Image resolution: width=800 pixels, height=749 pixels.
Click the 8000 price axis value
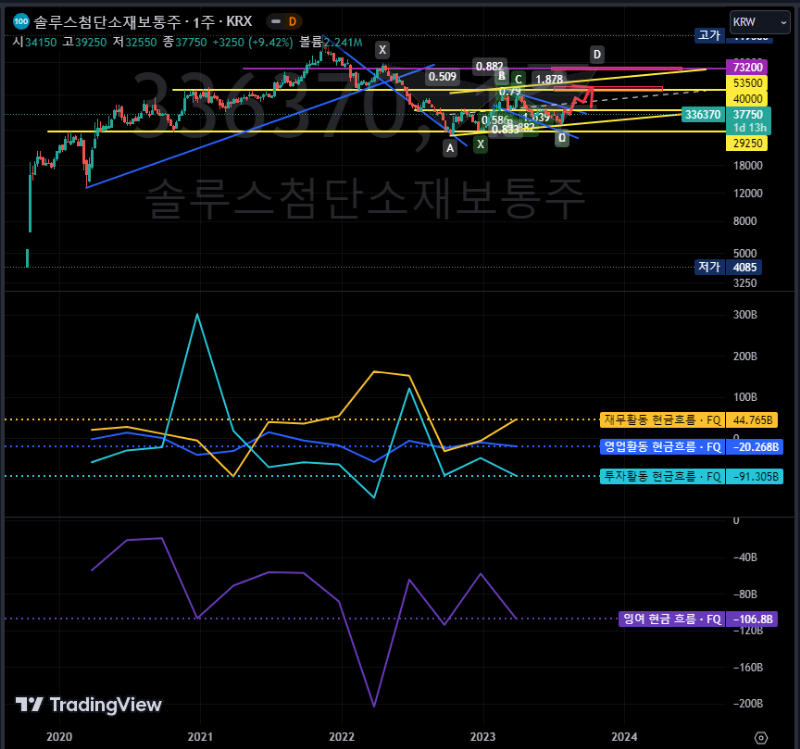(745, 221)
